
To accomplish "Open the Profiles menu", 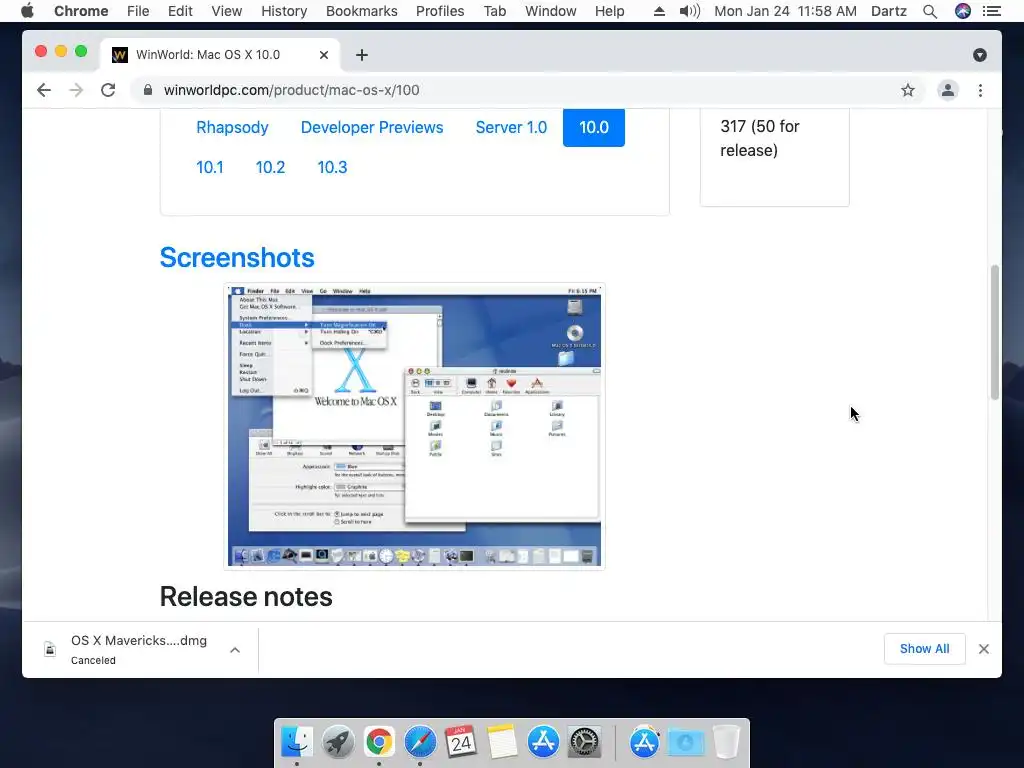I will [x=440, y=11].
